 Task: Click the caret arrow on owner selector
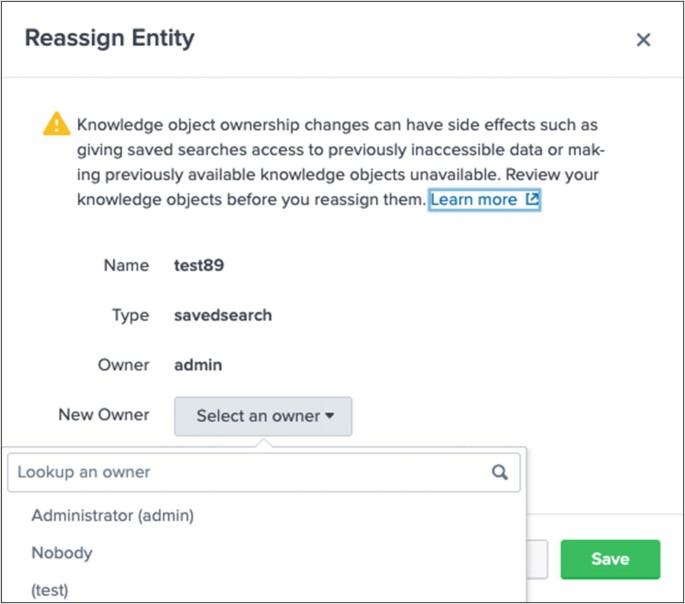pos(329,416)
